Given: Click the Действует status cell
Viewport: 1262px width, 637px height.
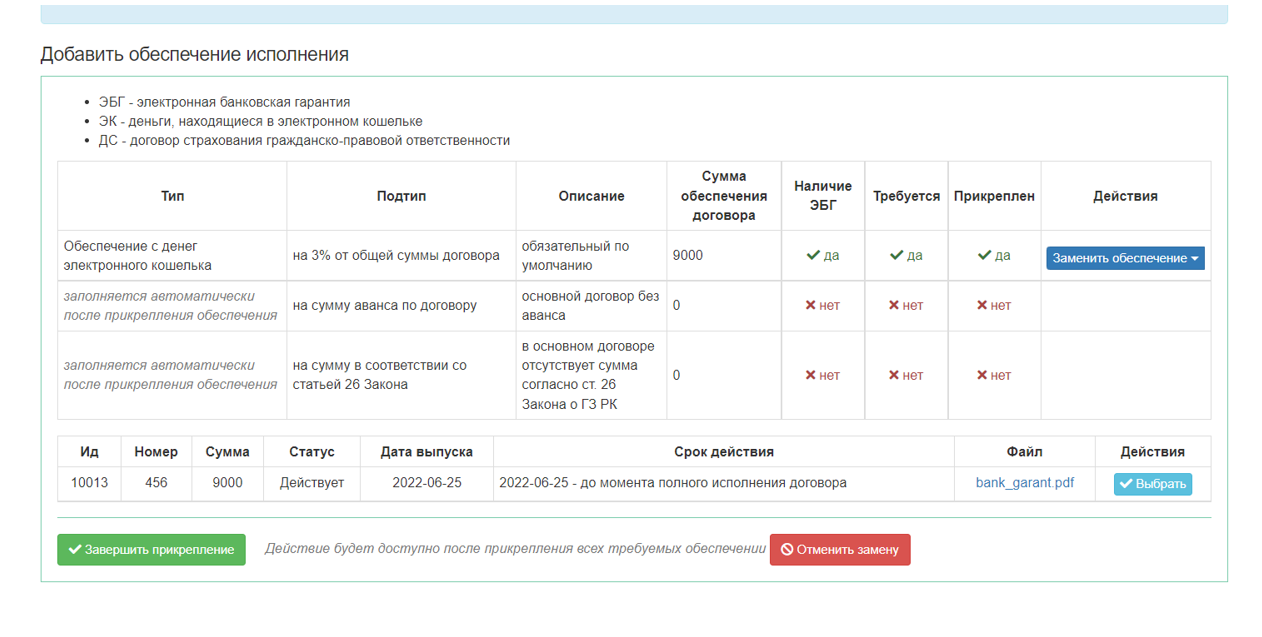Looking at the screenshot, I should point(311,483).
